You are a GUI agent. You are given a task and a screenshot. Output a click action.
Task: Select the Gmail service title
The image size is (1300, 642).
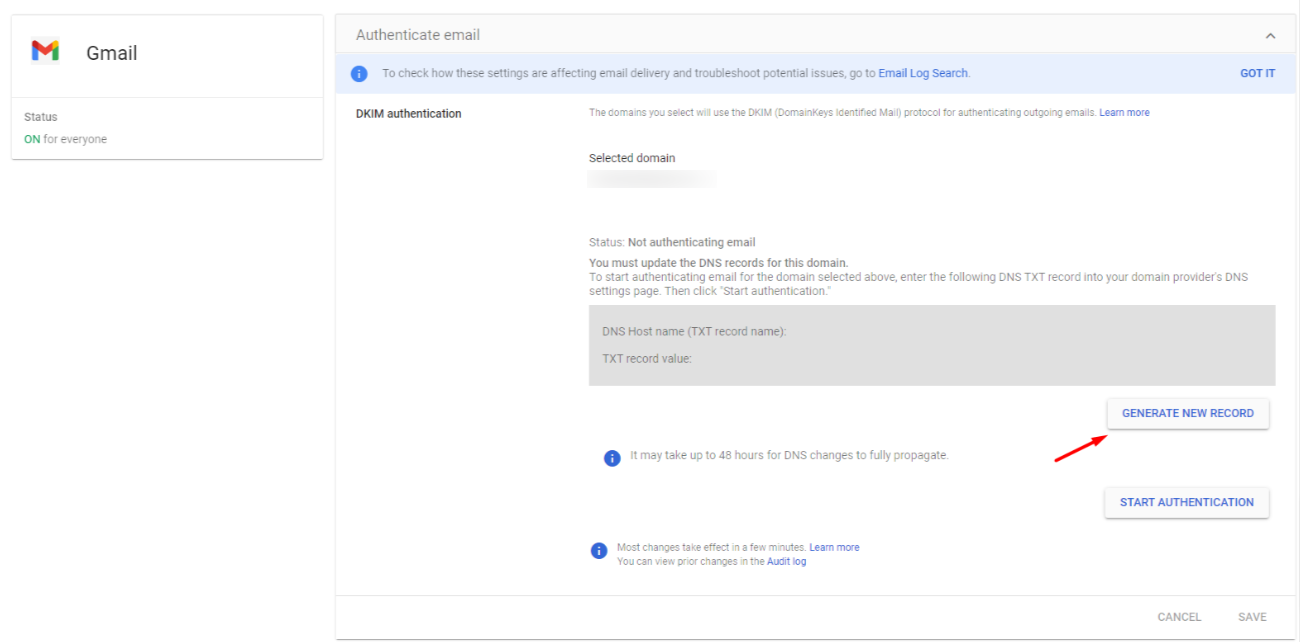[x=112, y=53]
